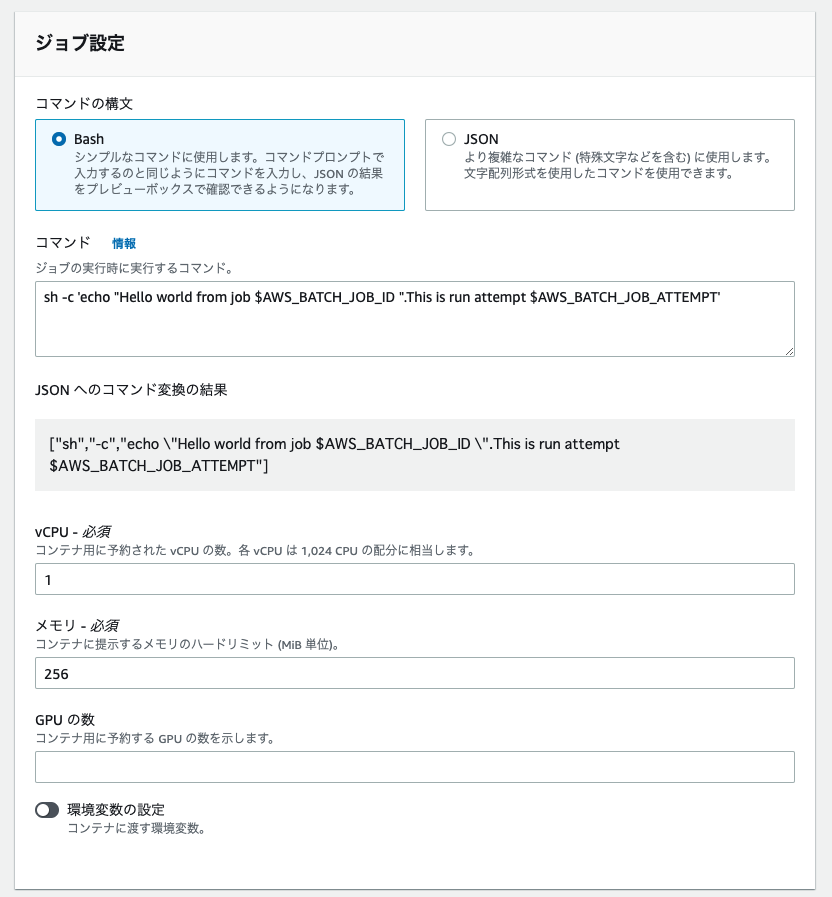The image size is (832, 897).
Task: Click the Bash option description text
Action: [x=229, y=173]
